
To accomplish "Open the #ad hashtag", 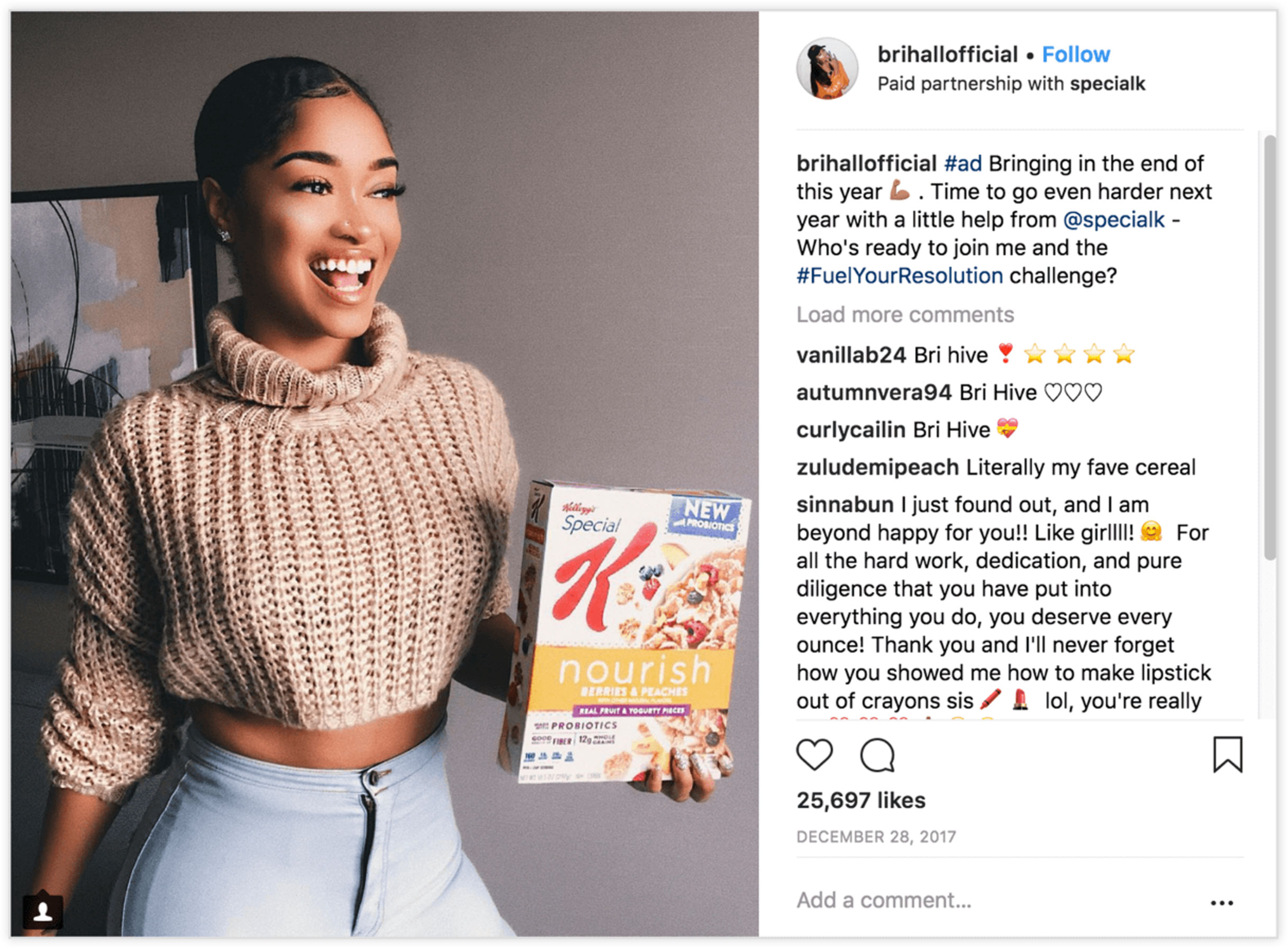I will tap(963, 163).
